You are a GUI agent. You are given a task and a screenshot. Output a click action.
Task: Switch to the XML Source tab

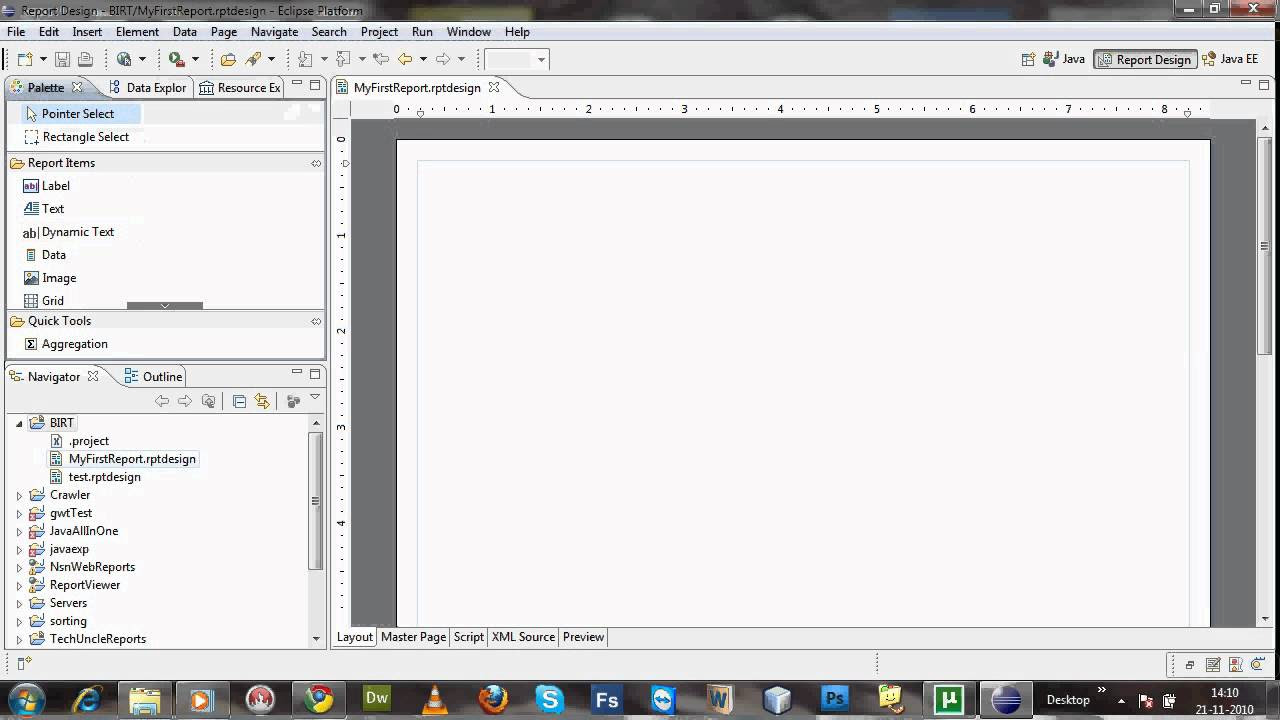[523, 637]
